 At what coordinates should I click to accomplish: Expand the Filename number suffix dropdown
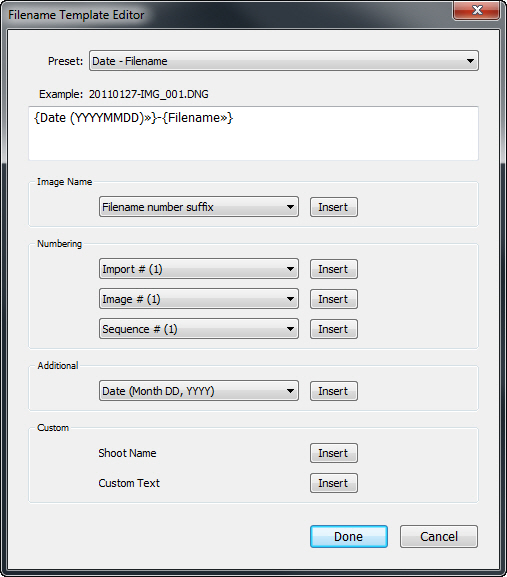click(x=199, y=207)
